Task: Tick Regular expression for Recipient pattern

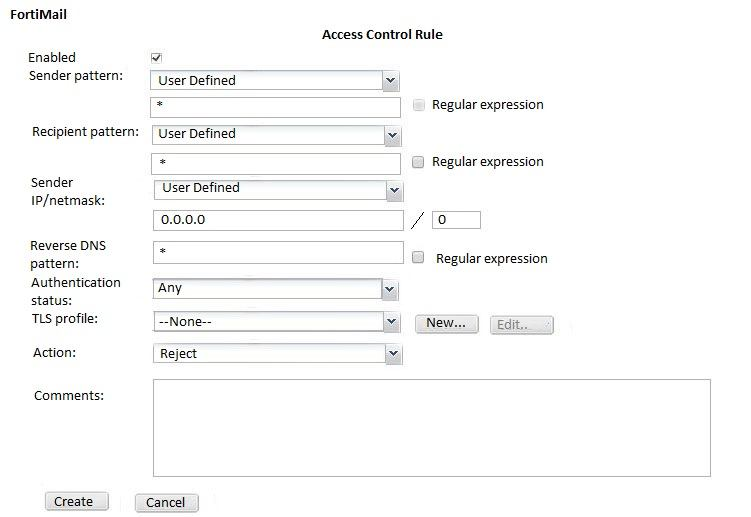Action: click(x=419, y=162)
